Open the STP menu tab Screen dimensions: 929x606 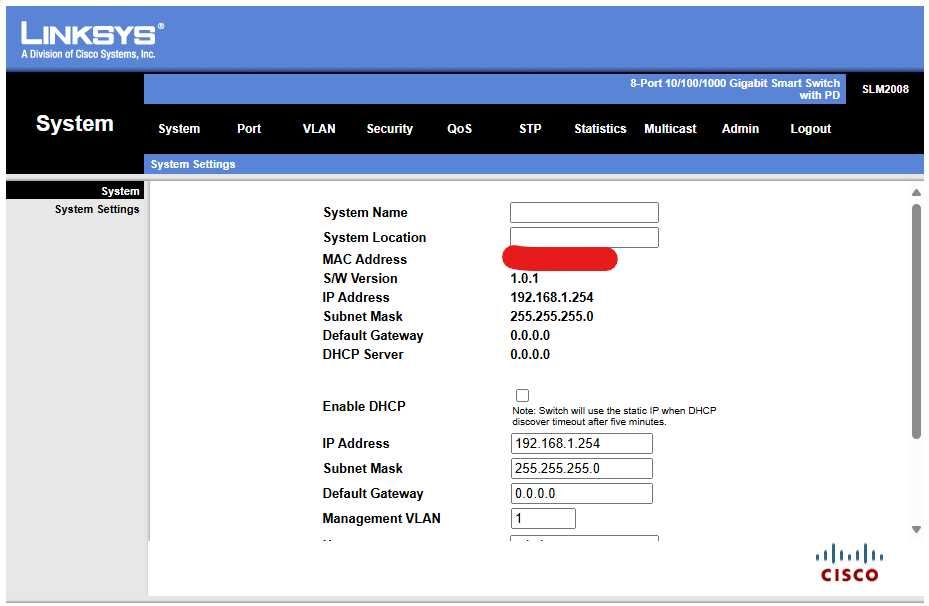click(530, 129)
